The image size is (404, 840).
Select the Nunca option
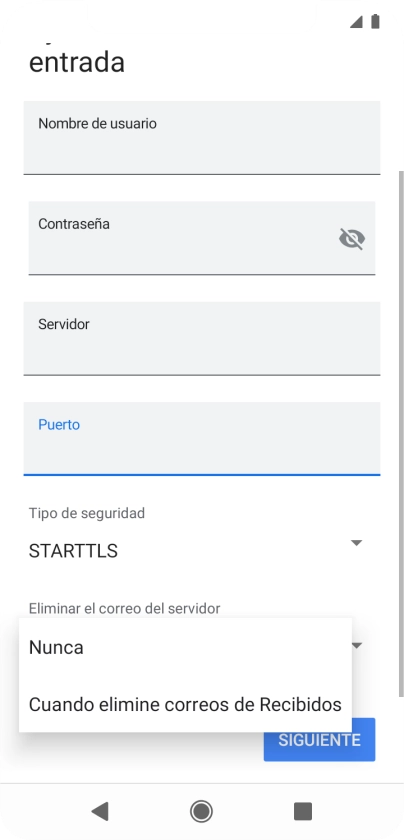(185, 647)
